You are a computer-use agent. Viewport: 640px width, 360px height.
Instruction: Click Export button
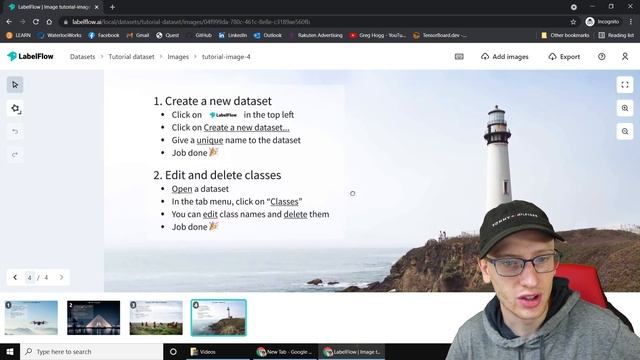(564, 57)
